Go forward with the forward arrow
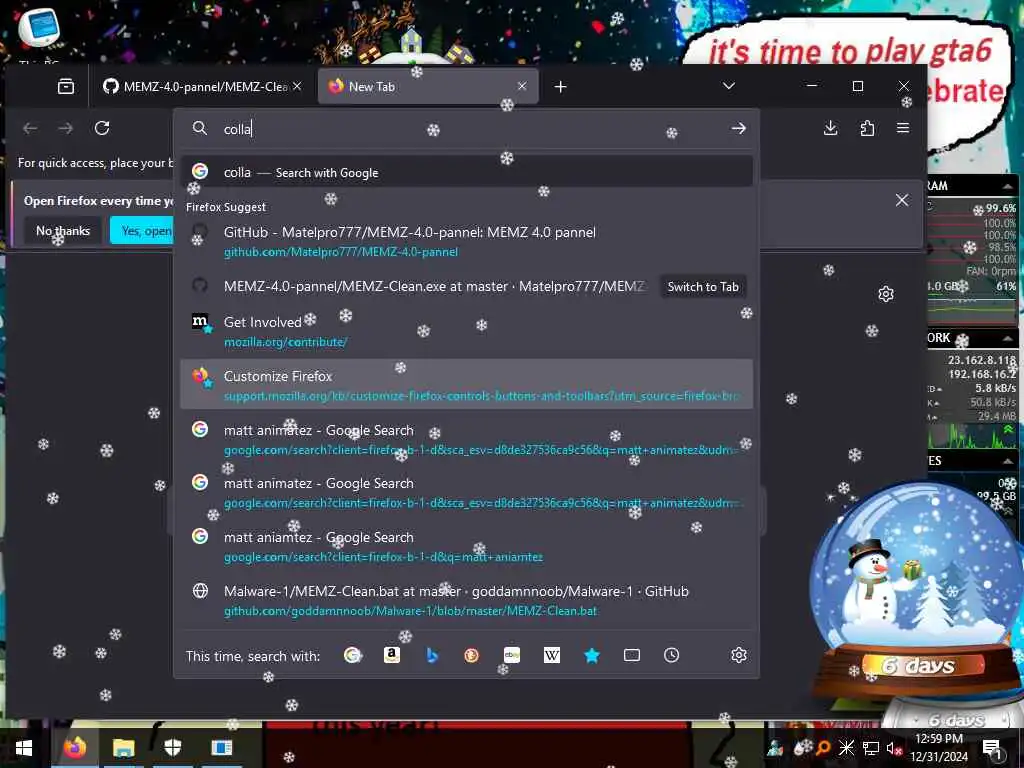Viewport: 1024px width, 768px height. [65, 128]
